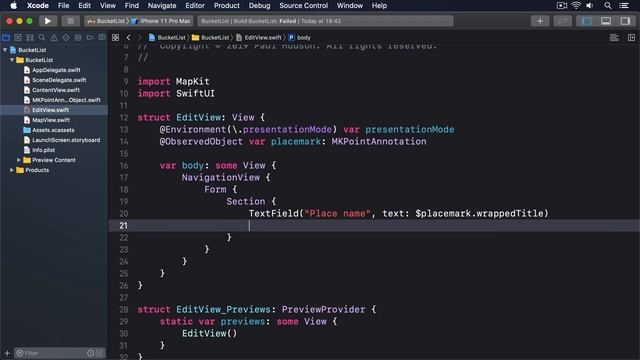Viewport: 640px width, 360px height.
Task: Open the related items grid menu
Action: click(x=116, y=38)
